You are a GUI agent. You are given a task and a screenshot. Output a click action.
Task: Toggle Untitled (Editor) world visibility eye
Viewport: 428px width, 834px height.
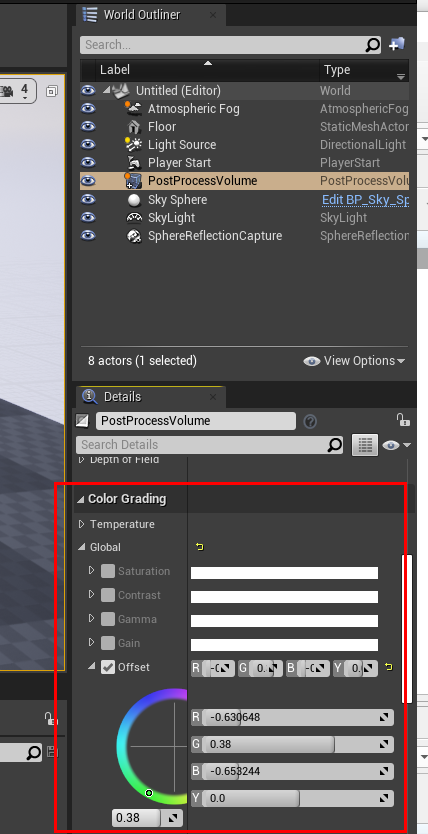(x=88, y=91)
